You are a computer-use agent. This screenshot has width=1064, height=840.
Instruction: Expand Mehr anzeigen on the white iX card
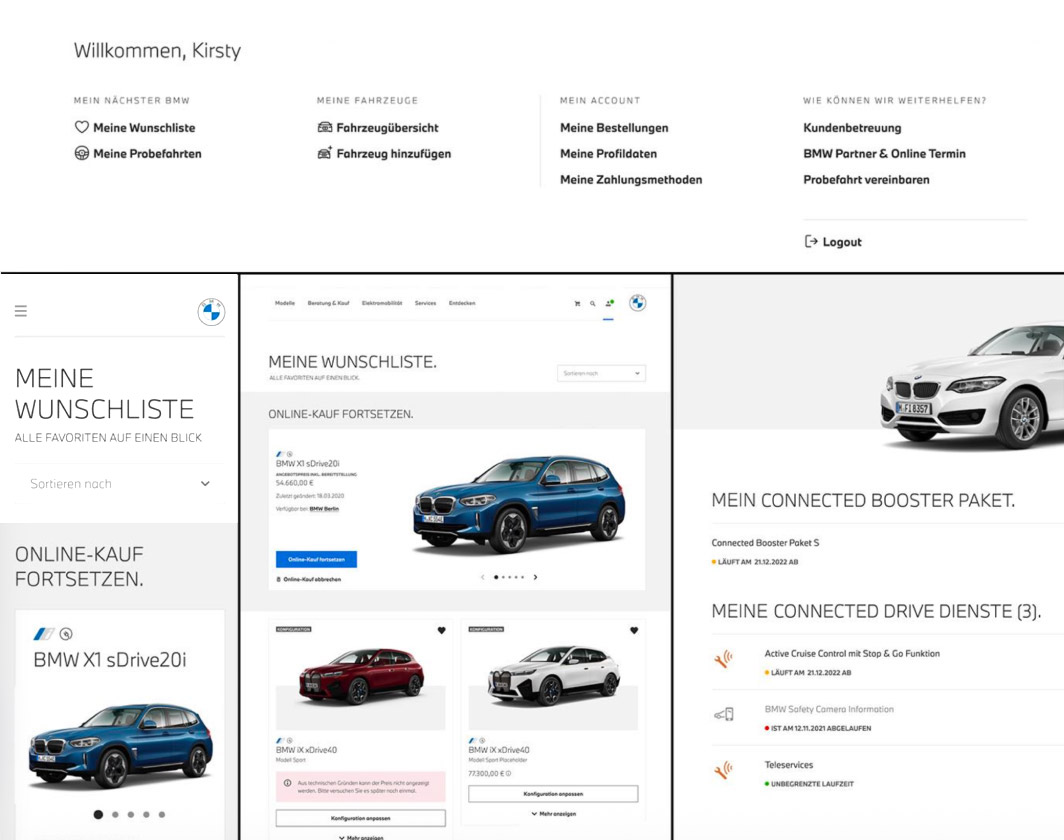tap(553, 814)
